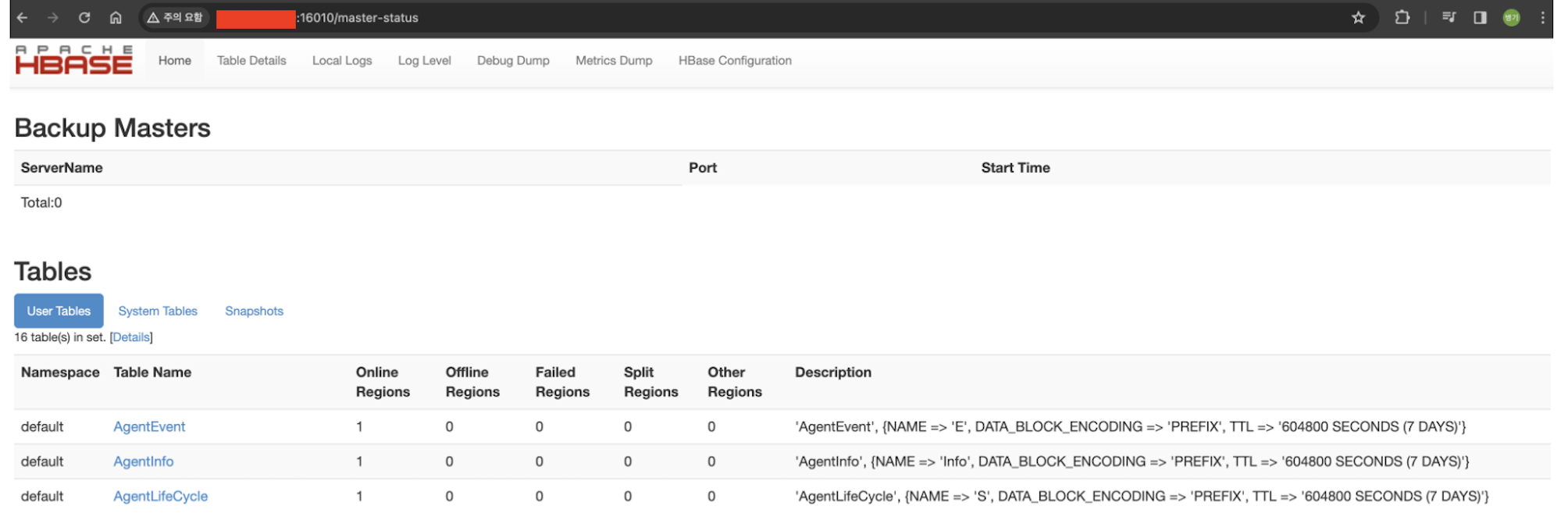1568x531 pixels.
Task: Open Debug Dump page
Action: tap(513, 60)
